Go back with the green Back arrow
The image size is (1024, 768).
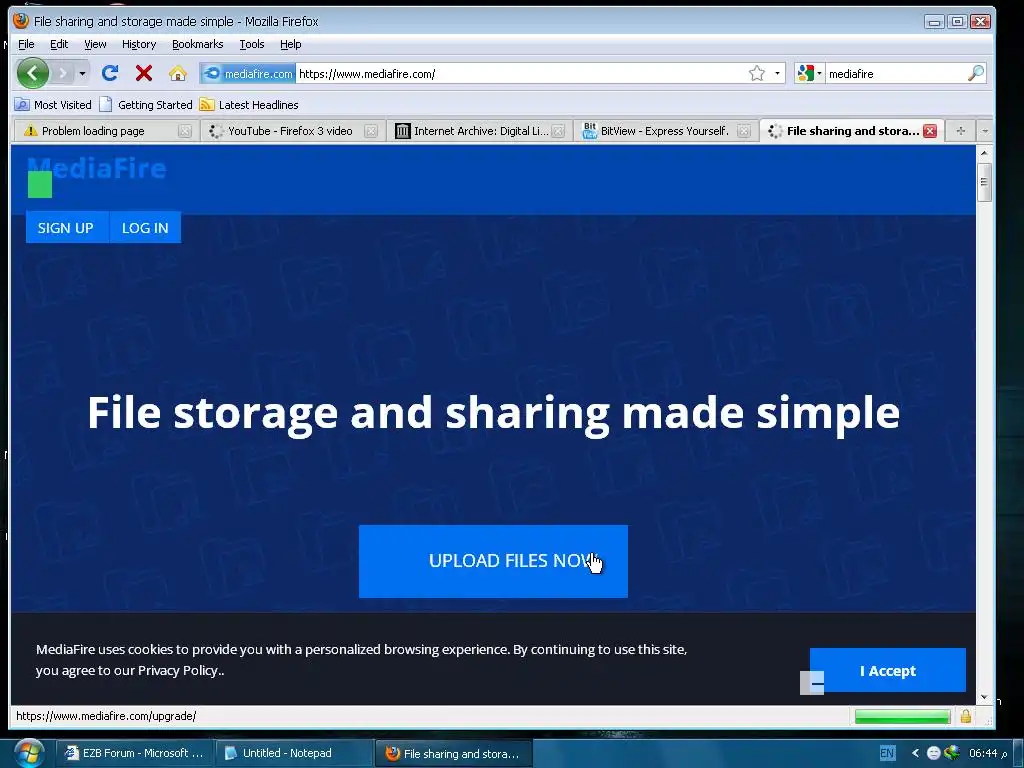pos(33,72)
